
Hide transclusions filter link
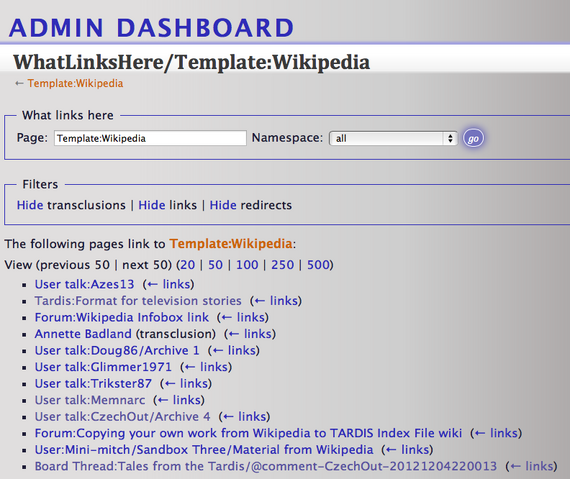coord(30,205)
